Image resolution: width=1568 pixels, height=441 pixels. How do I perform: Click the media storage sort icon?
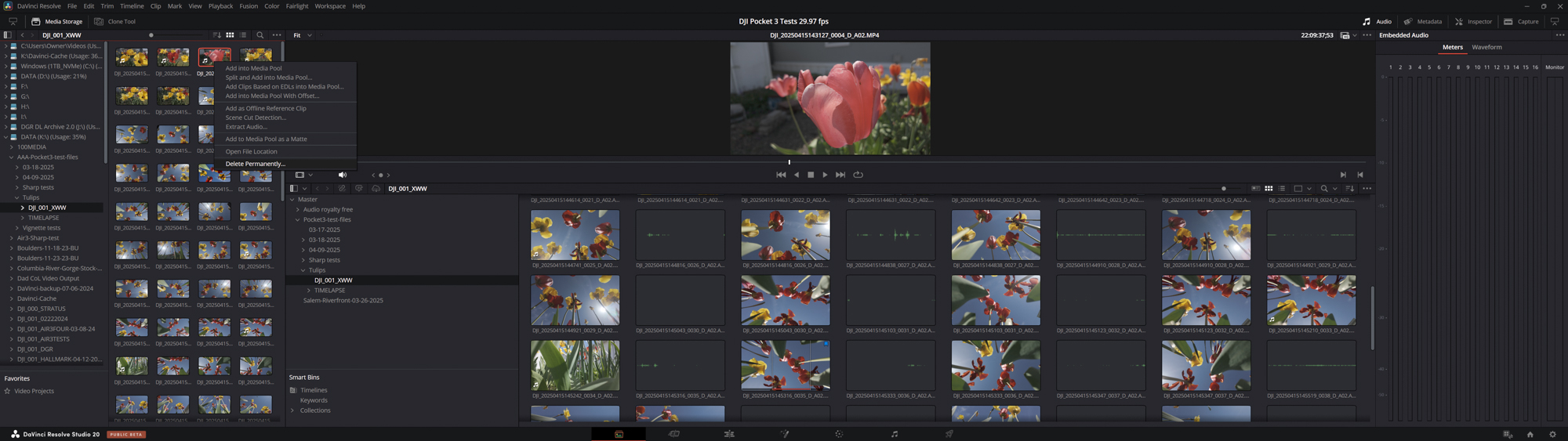tap(216, 35)
